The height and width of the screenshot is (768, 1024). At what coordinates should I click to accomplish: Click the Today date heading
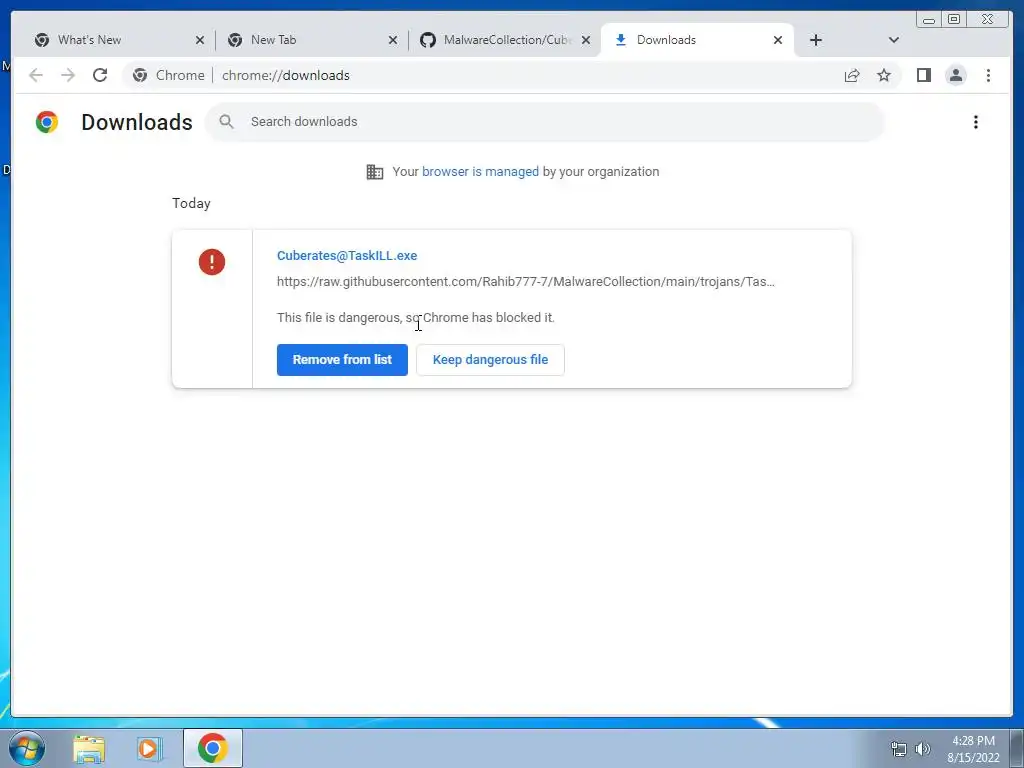click(191, 203)
